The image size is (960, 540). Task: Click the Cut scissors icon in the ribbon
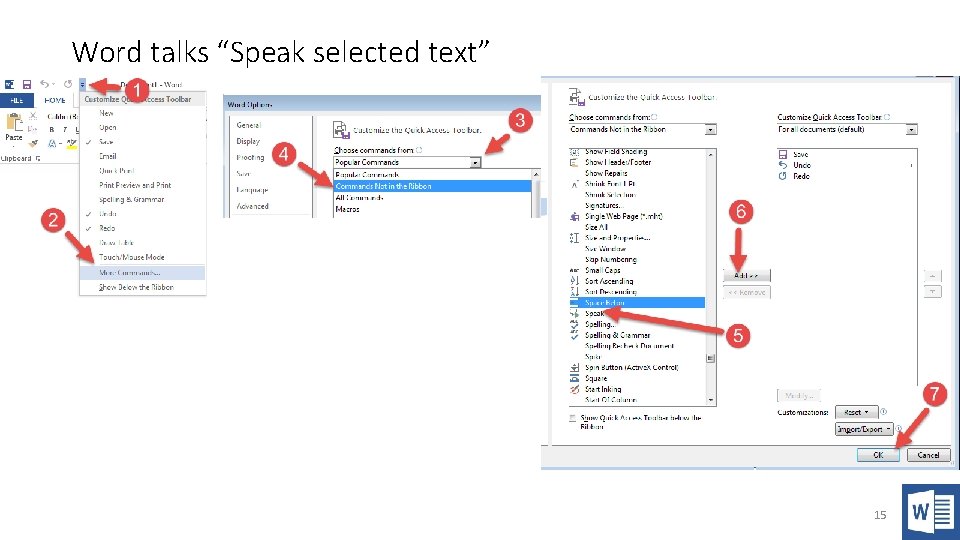(33, 115)
